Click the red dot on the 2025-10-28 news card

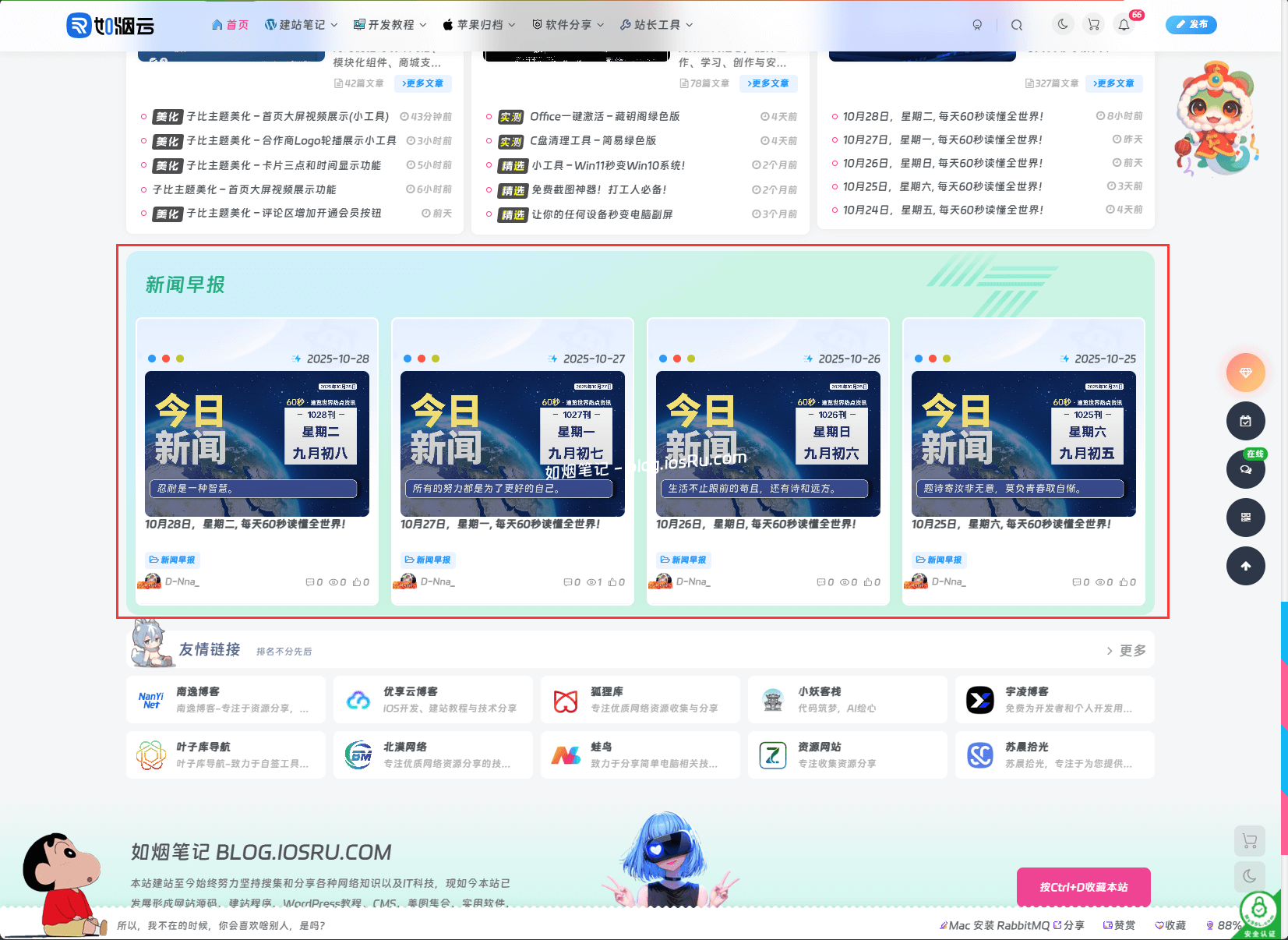click(166, 359)
